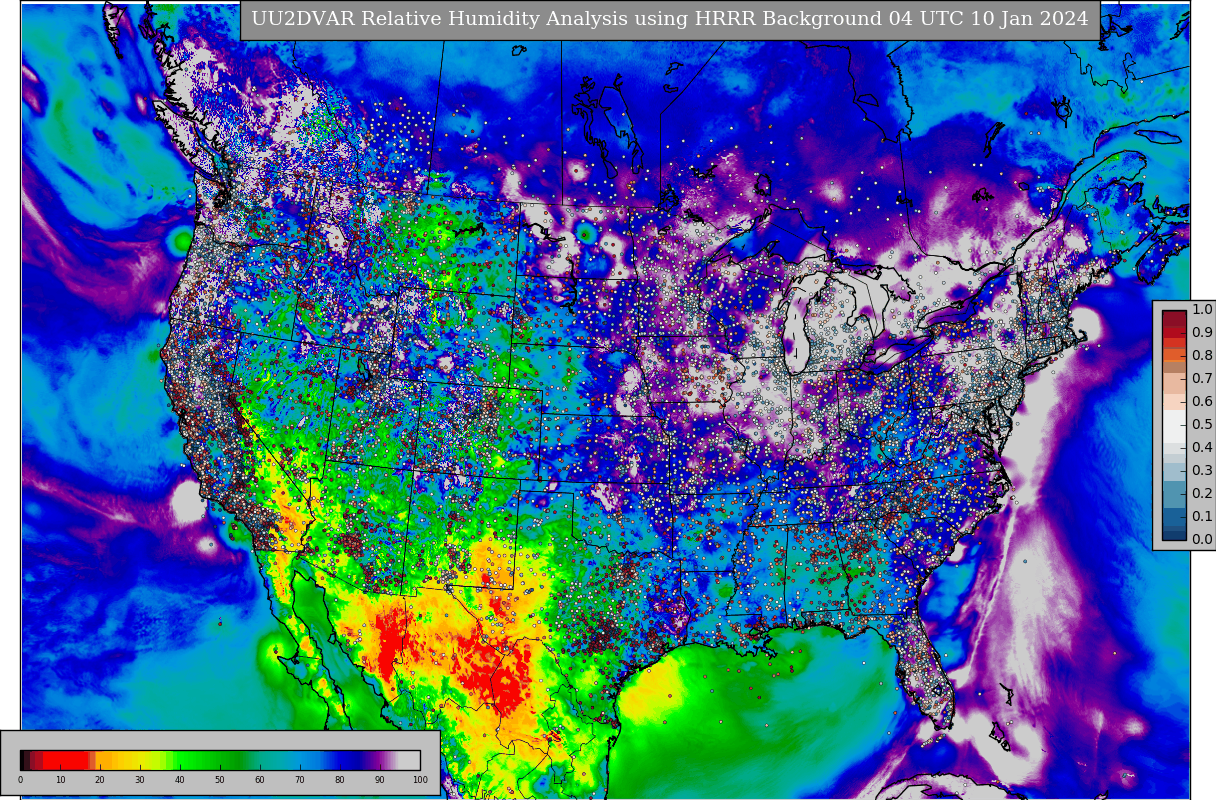This screenshot has width=1216, height=800.
Task: Click the 0.9 label on the right legend
Action: pyautogui.click(x=1201, y=332)
